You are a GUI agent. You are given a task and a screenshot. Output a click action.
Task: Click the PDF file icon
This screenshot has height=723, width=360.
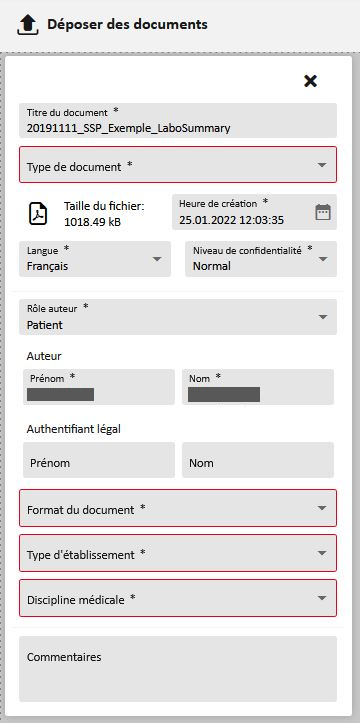coord(38,213)
